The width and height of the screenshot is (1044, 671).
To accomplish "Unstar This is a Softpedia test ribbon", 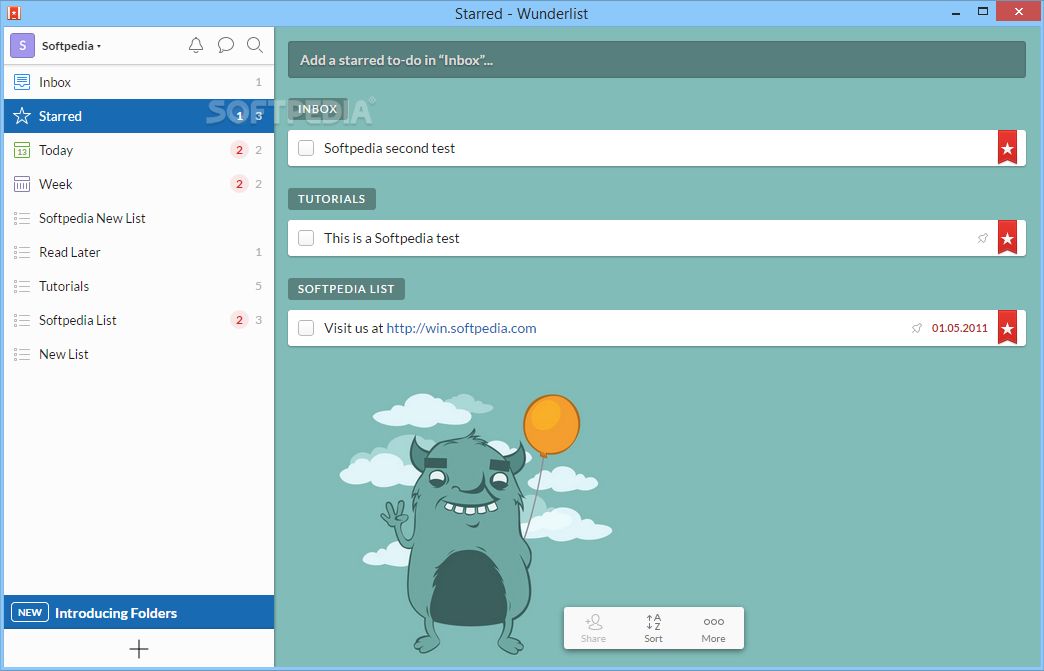I will coord(1007,237).
